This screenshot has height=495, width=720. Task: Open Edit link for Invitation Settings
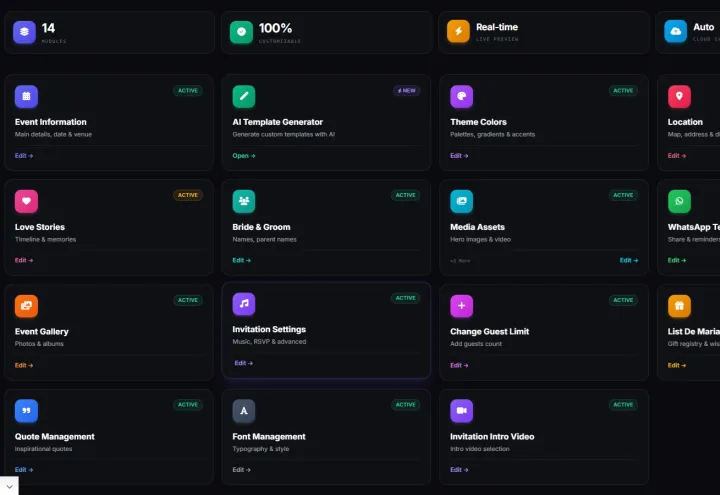point(243,363)
